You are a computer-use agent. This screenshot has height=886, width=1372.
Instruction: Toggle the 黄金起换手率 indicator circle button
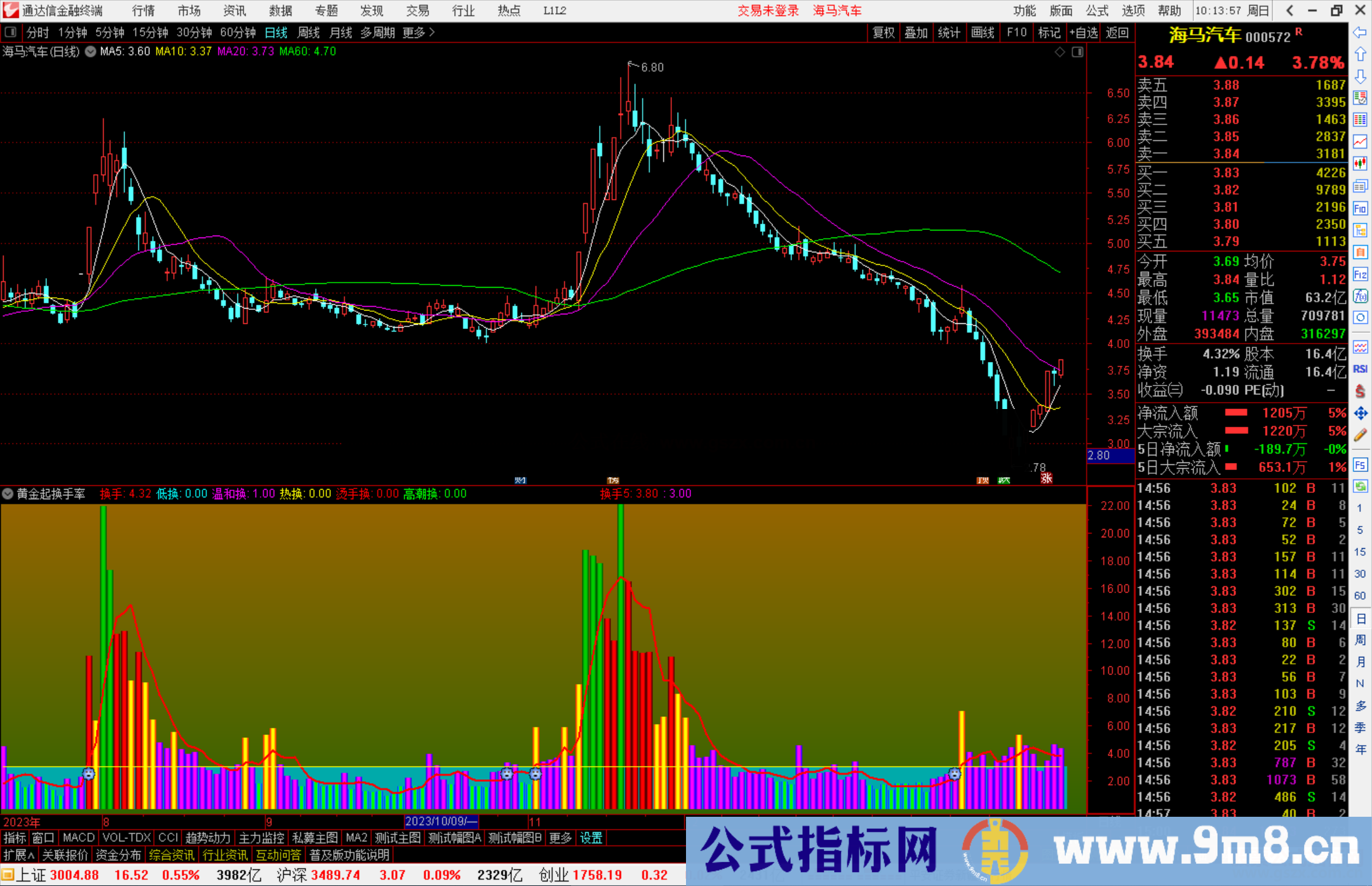coord(8,493)
